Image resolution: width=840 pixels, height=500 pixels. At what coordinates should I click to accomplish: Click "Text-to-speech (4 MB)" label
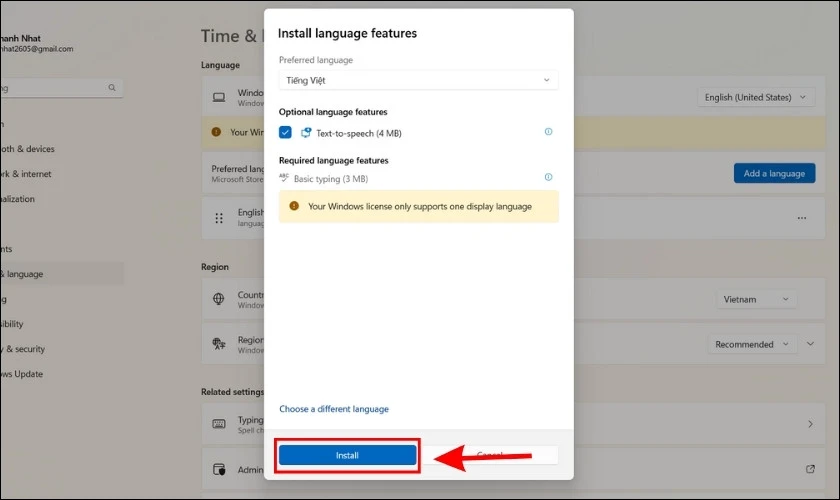[358, 133]
